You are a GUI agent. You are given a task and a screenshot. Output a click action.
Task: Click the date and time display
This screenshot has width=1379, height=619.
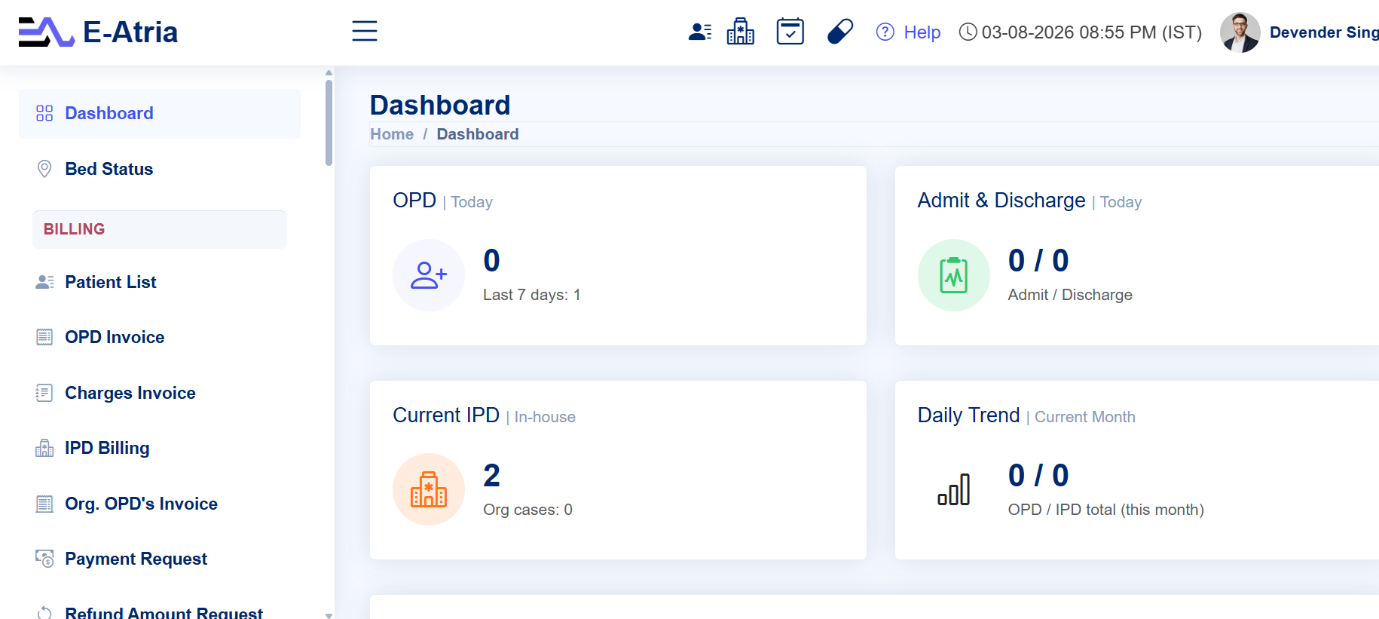[1092, 32]
